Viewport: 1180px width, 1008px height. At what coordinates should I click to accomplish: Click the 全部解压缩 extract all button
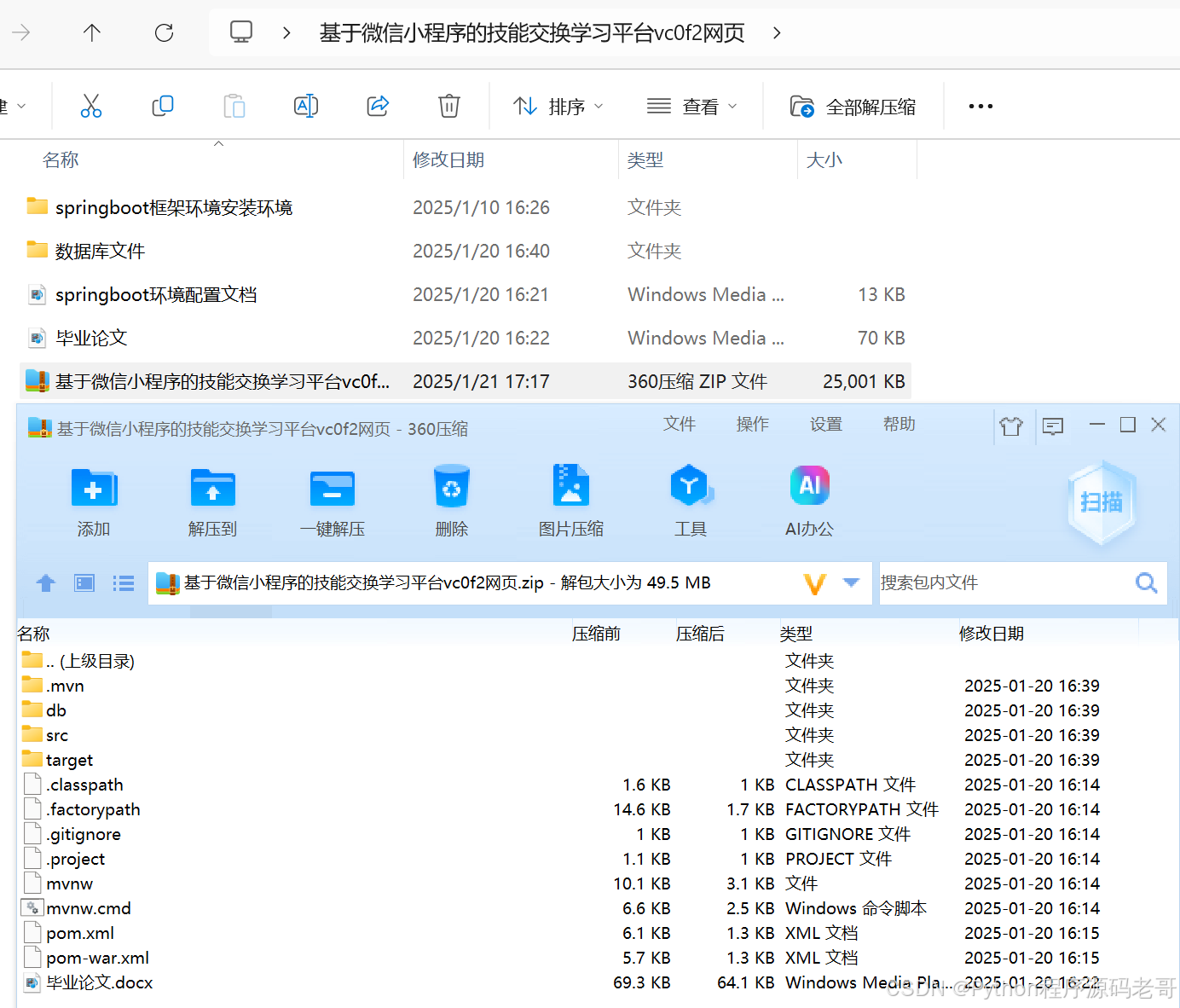(x=853, y=107)
